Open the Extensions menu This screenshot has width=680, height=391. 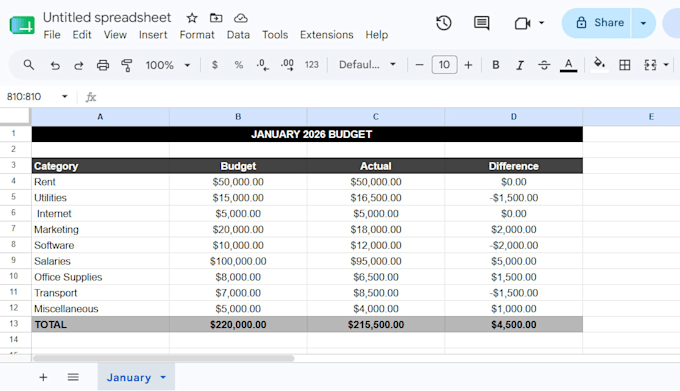[327, 35]
